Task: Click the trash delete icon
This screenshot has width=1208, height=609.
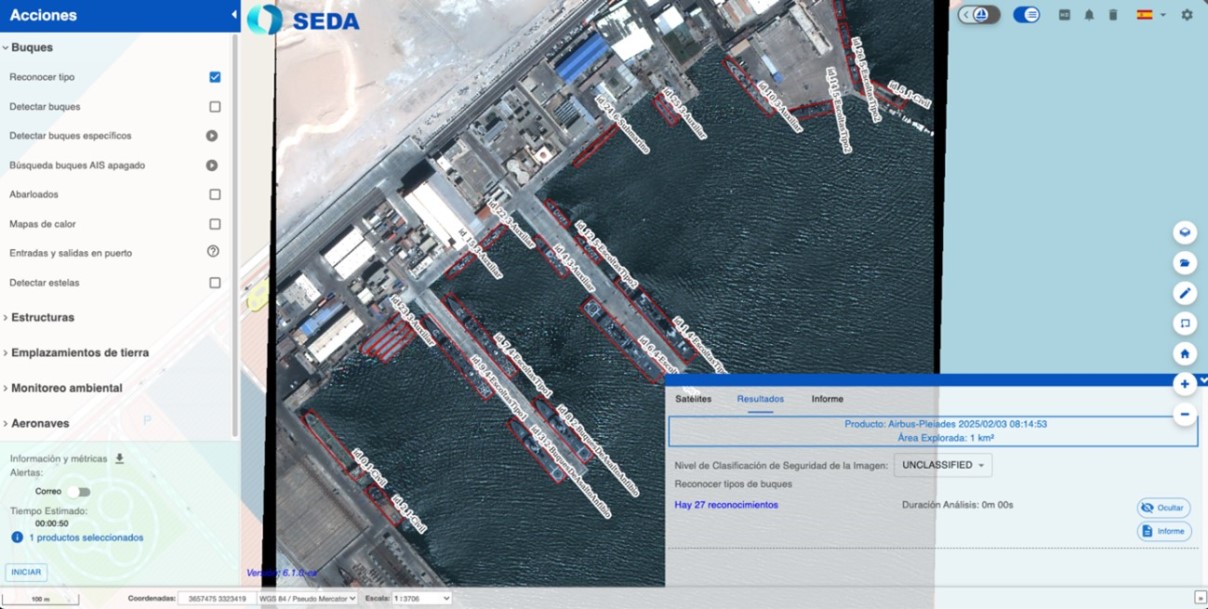Action: coord(1113,15)
